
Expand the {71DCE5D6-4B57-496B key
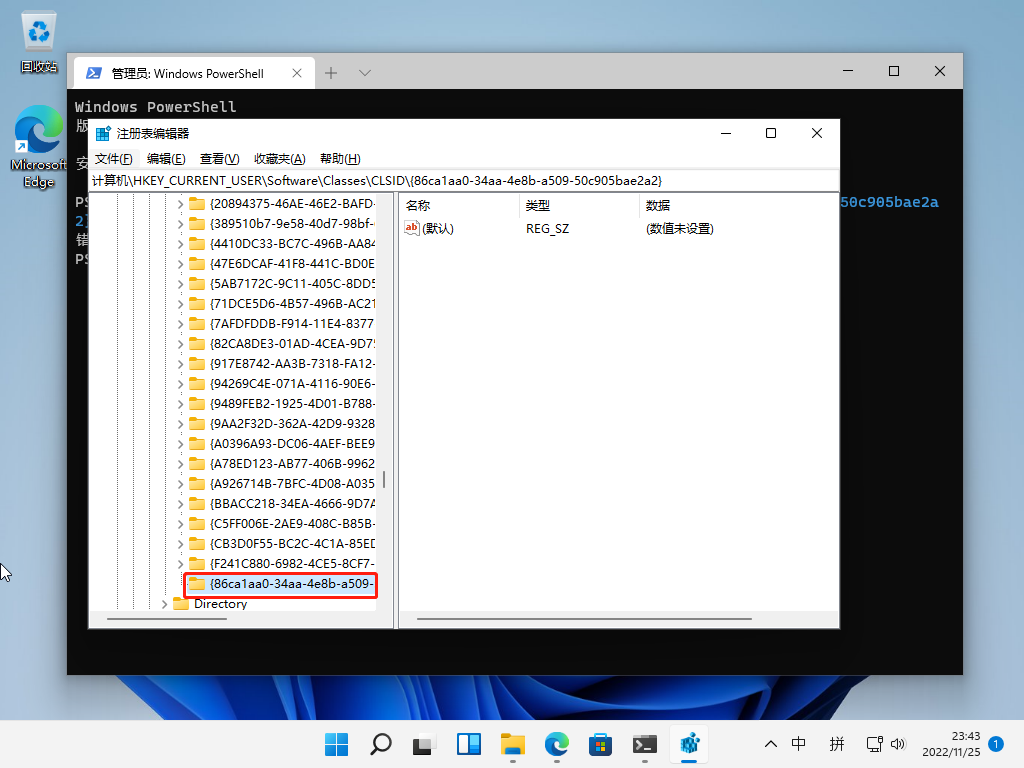pyautogui.click(x=181, y=304)
